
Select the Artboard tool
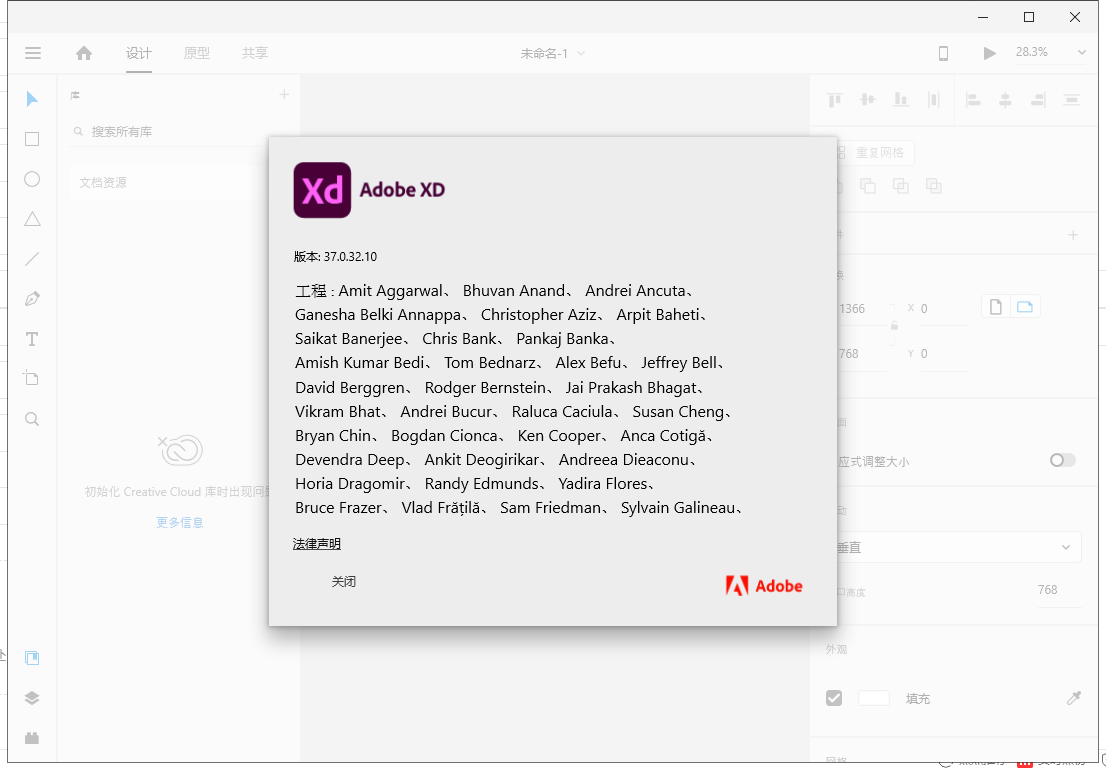[32, 378]
